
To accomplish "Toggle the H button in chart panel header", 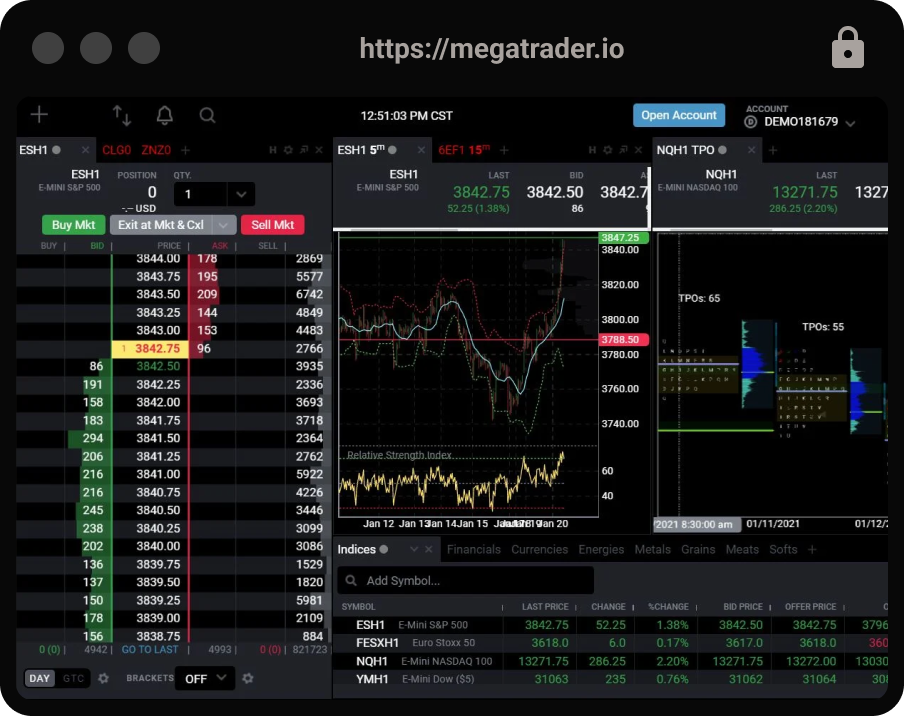I will pos(592,150).
